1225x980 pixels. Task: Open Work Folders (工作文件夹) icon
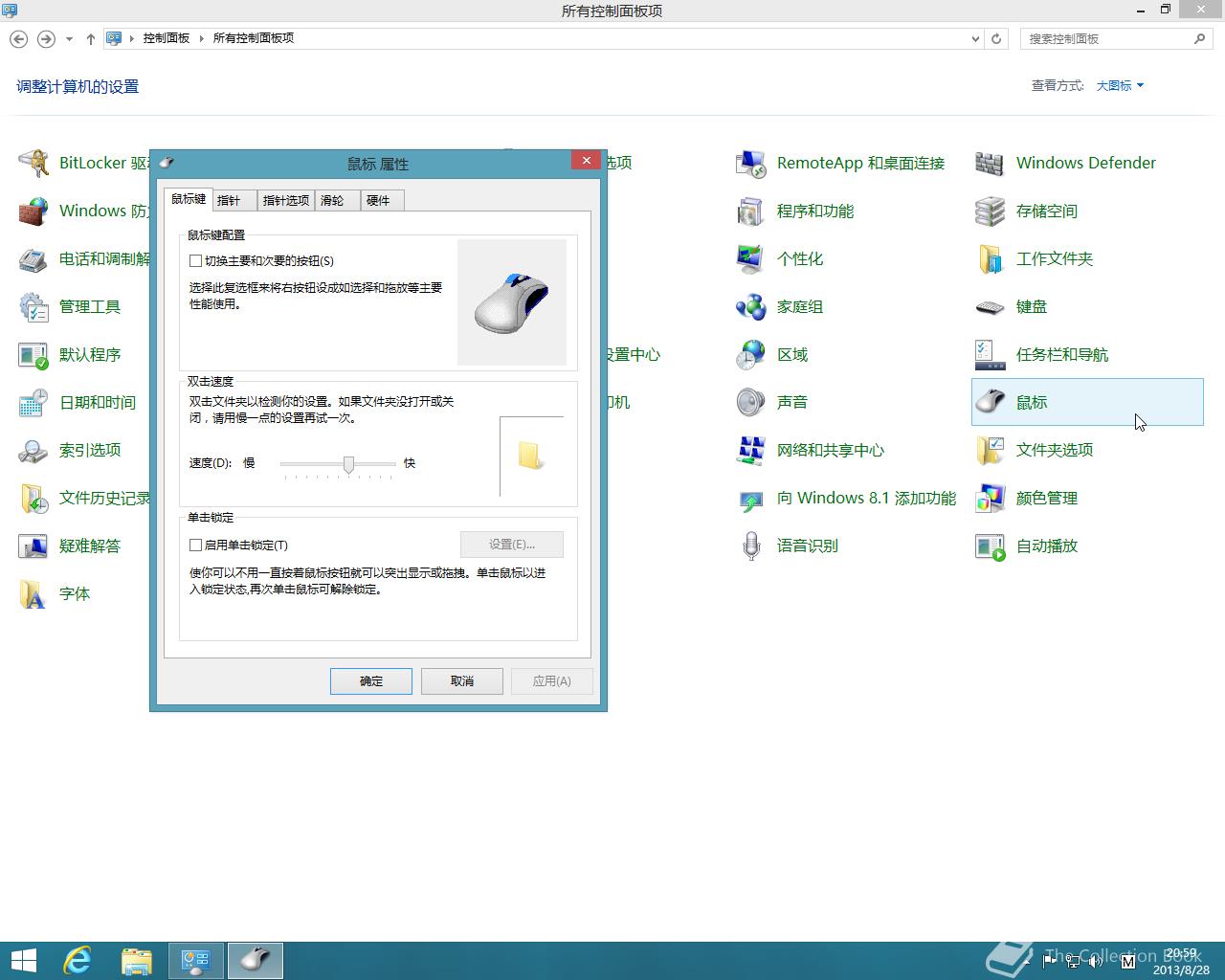pyautogui.click(x=991, y=258)
